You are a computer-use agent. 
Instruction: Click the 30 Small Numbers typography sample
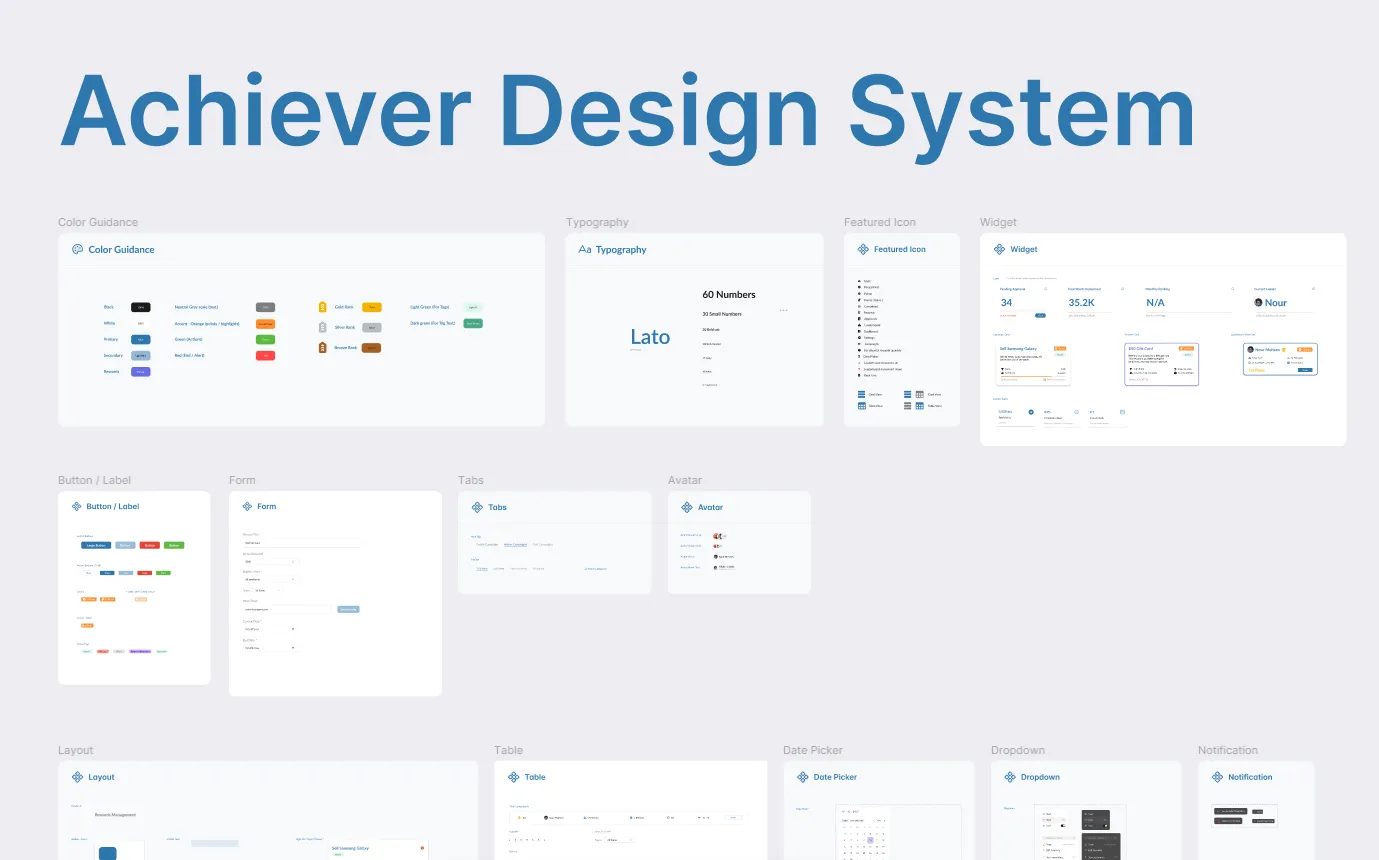tap(722, 314)
